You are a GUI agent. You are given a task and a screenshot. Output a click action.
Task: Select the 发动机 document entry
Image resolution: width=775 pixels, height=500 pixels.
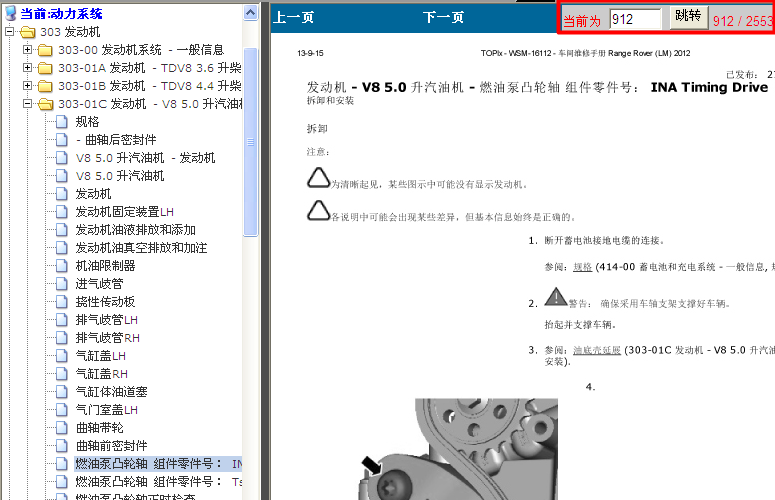(93, 194)
